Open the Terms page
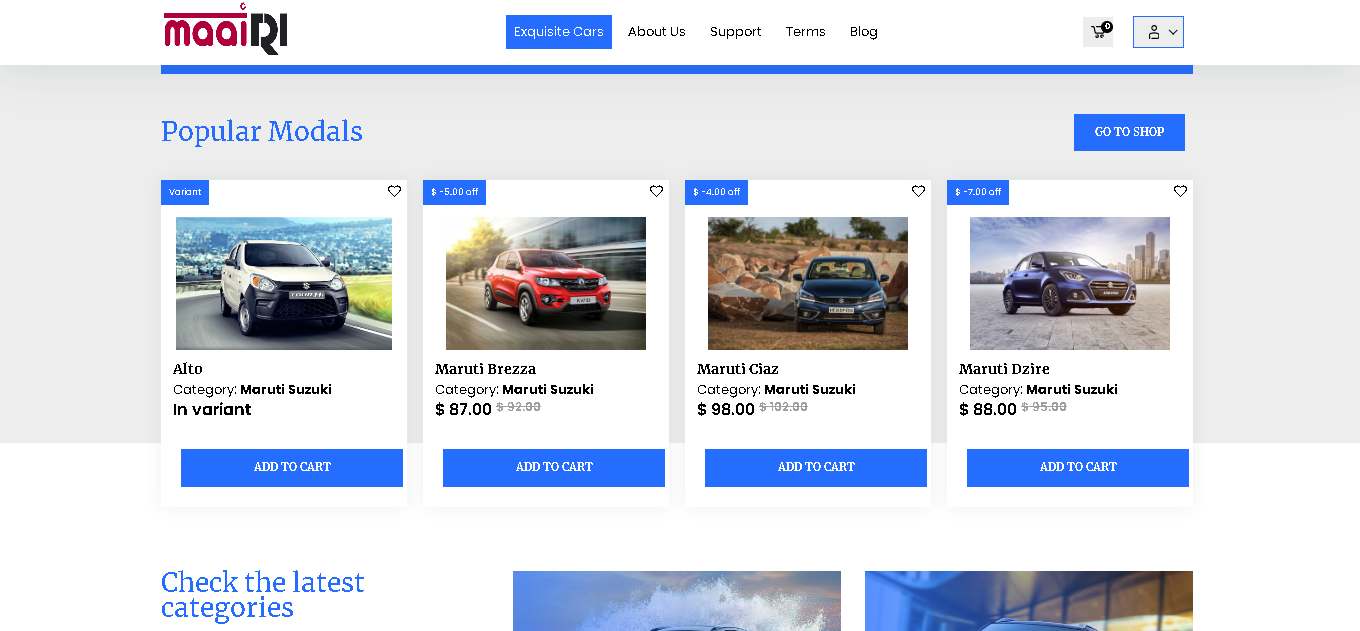 806,32
